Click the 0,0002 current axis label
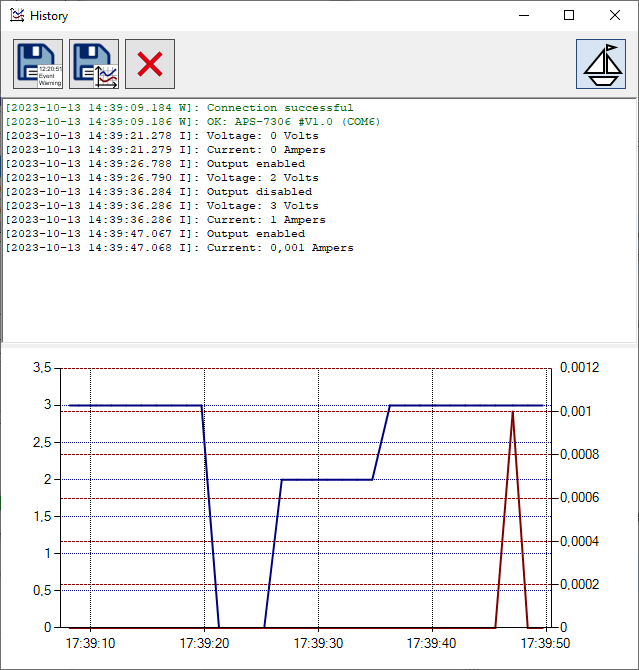Image resolution: width=639 pixels, height=670 pixels. tap(580, 584)
